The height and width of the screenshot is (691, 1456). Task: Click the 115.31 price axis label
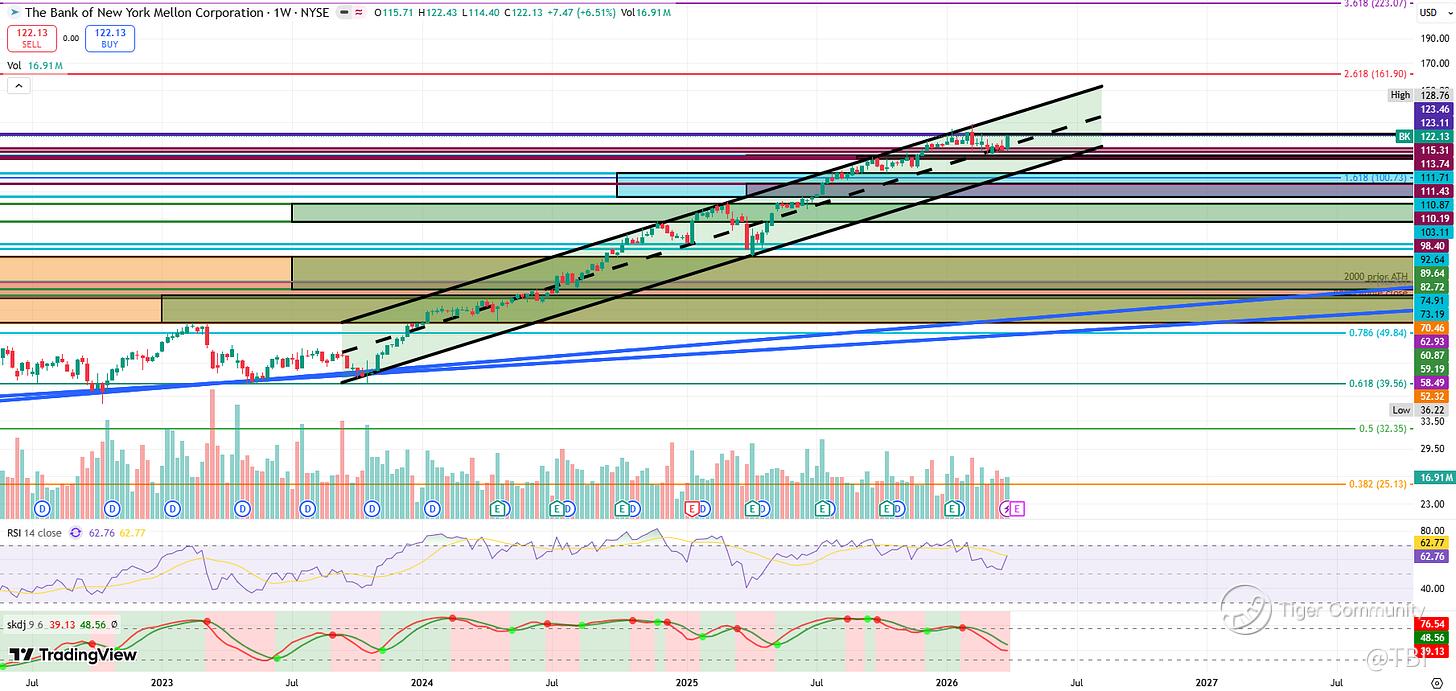[1434, 150]
